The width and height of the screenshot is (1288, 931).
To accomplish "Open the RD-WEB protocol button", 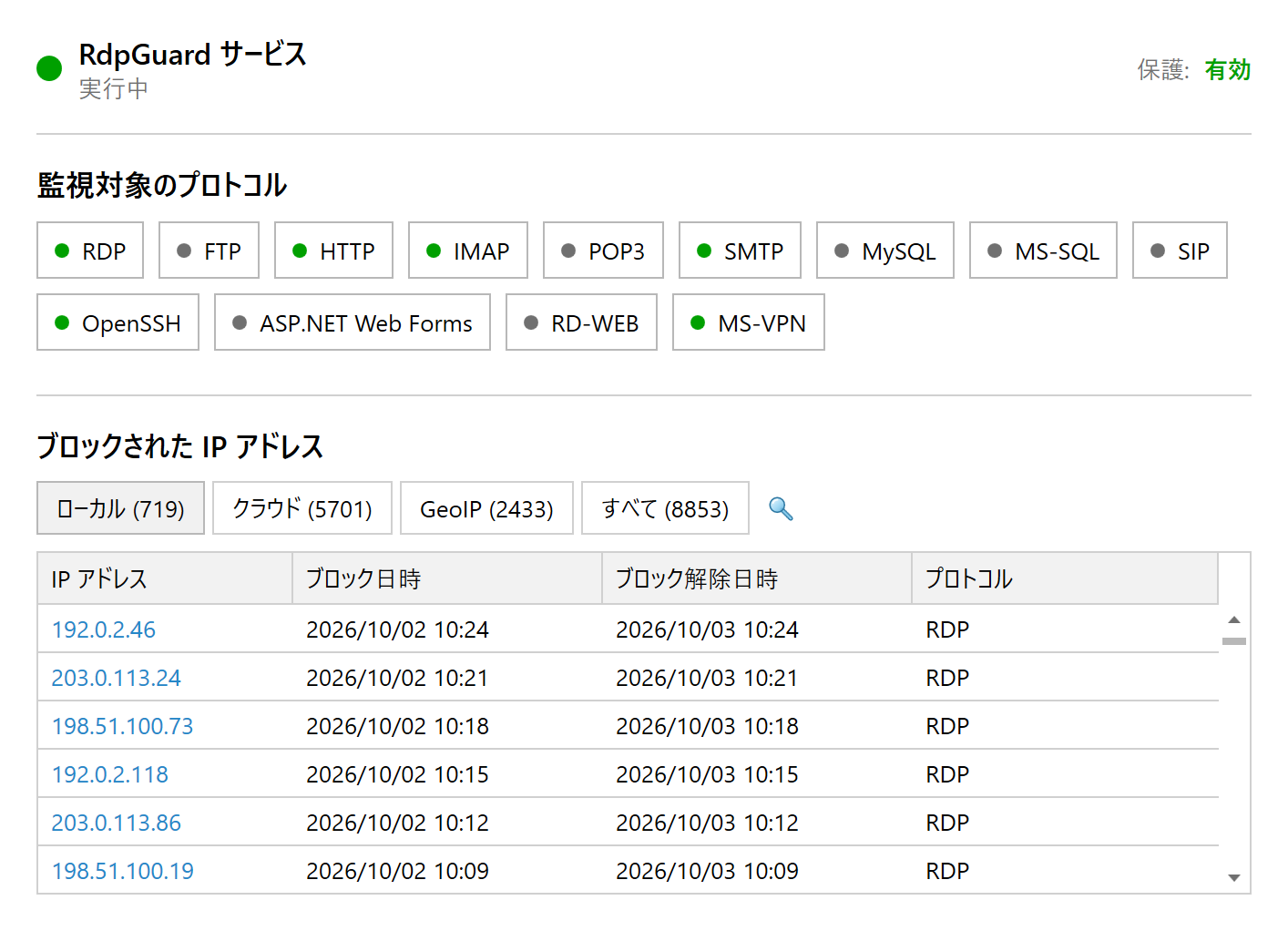I will (x=581, y=322).
